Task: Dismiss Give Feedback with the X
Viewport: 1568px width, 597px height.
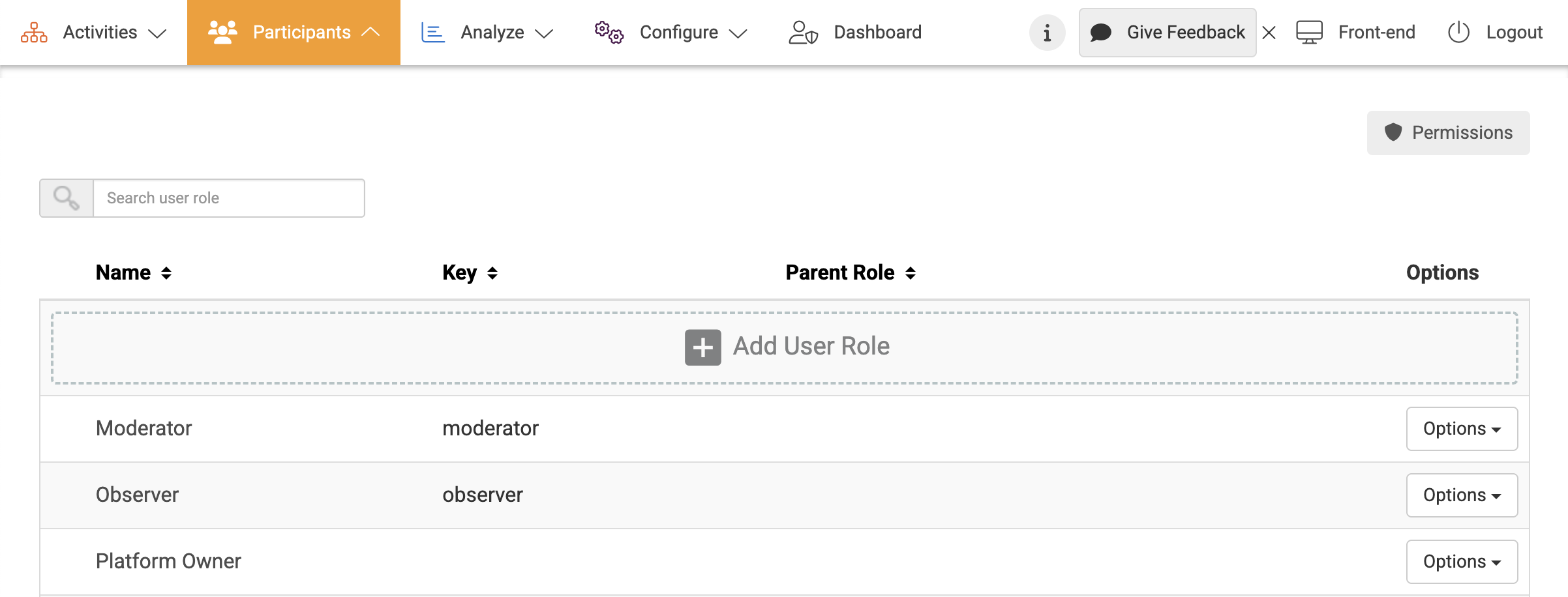Action: click(1269, 33)
